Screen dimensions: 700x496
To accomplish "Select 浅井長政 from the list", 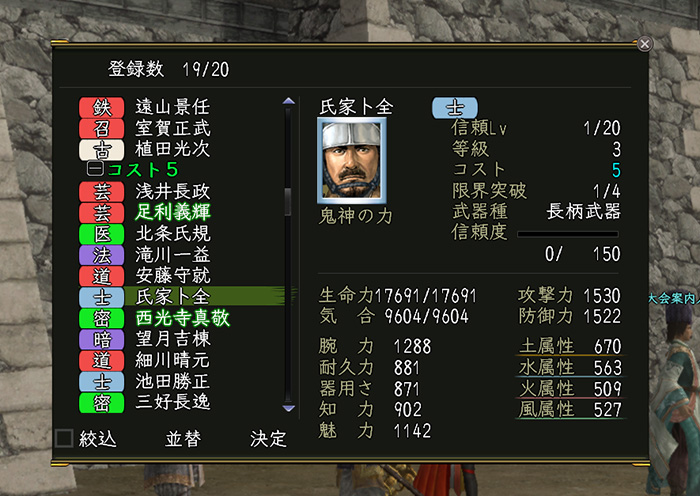I will [x=173, y=192].
